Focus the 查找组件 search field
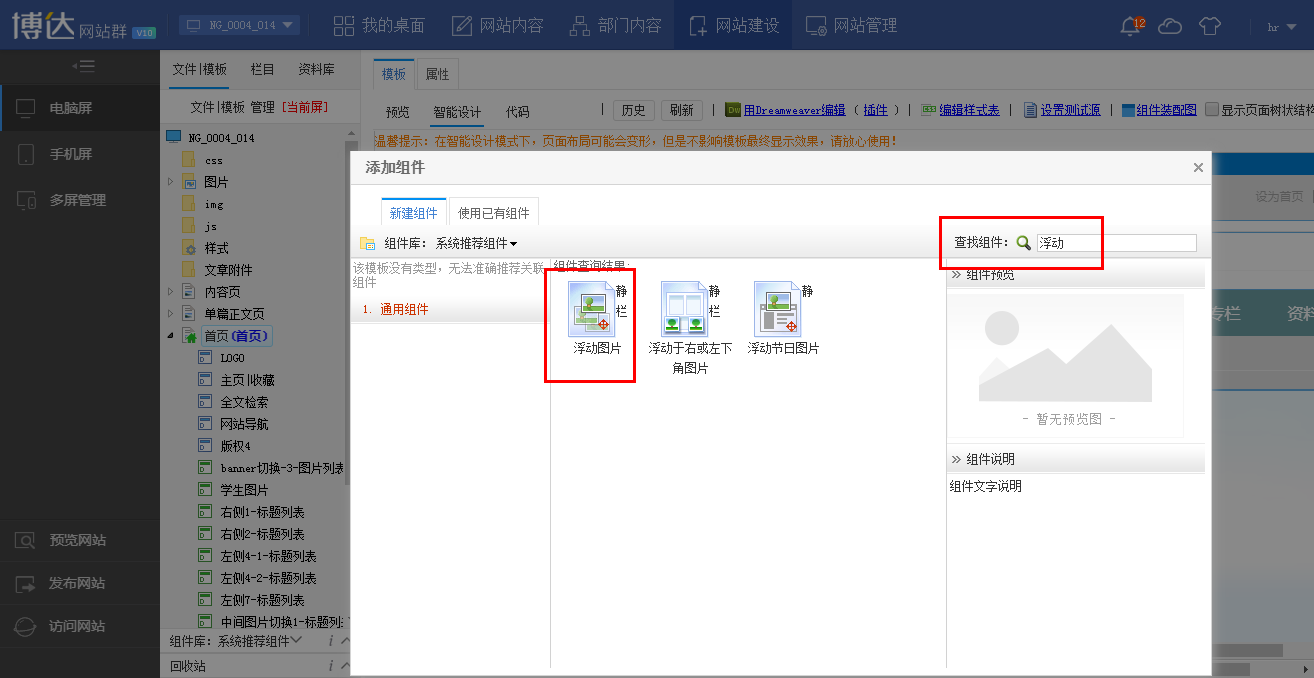The height and width of the screenshot is (678, 1314). [x=1116, y=243]
